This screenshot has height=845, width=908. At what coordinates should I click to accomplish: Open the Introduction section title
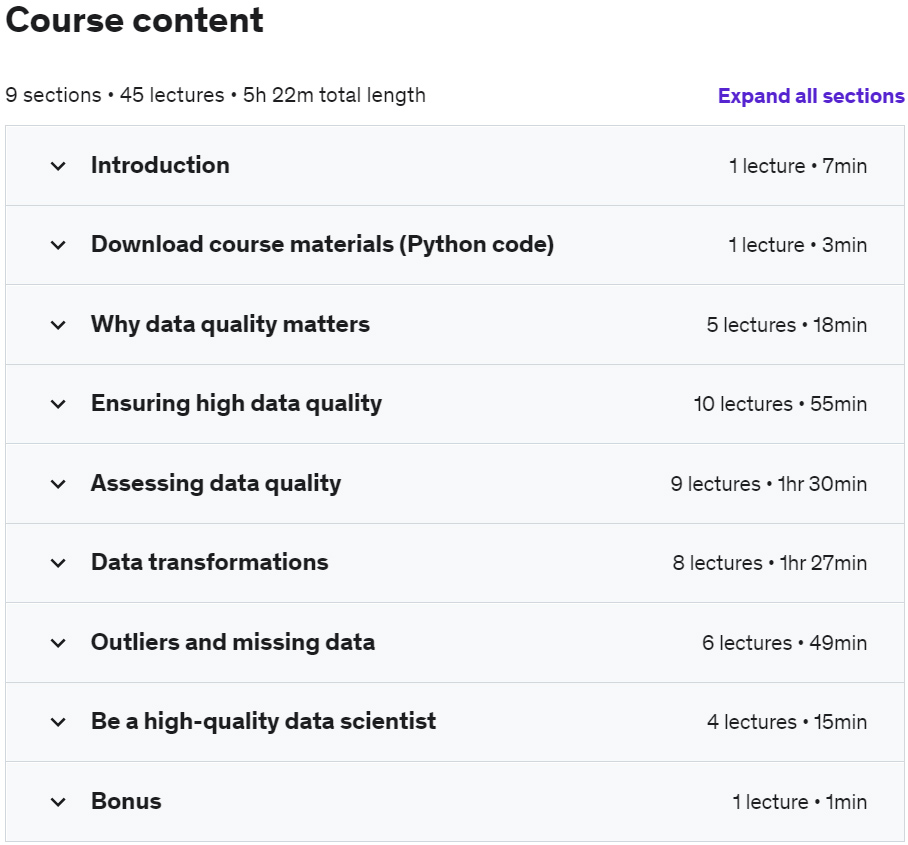(160, 165)
